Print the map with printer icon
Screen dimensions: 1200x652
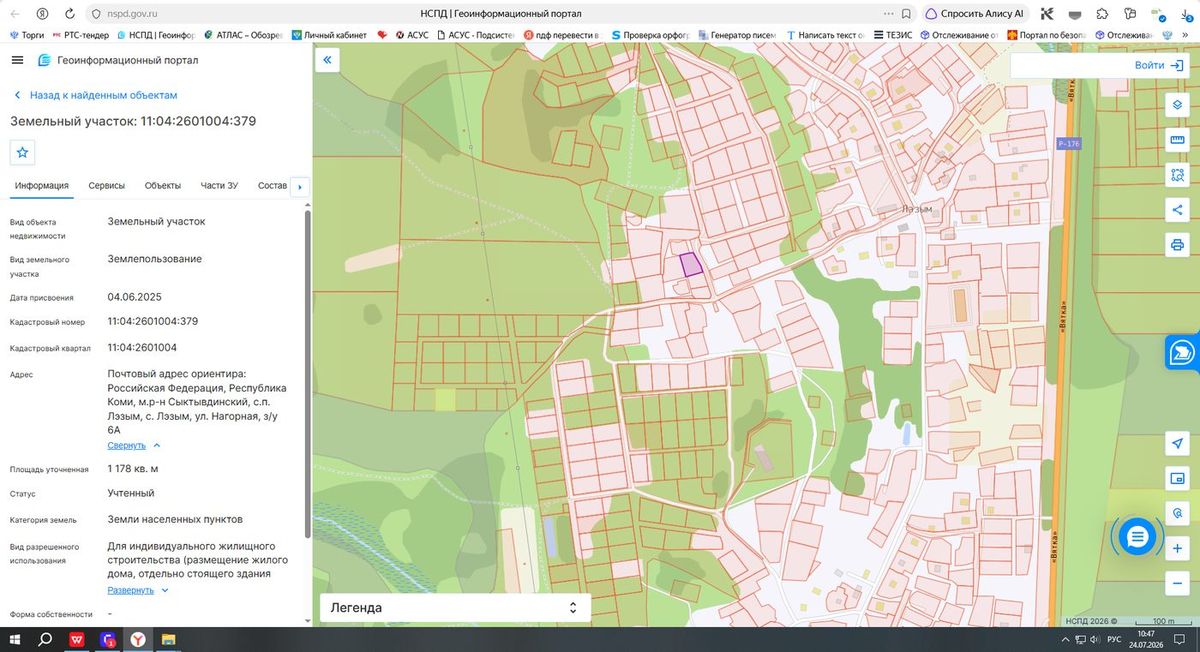click(1177, 245)
